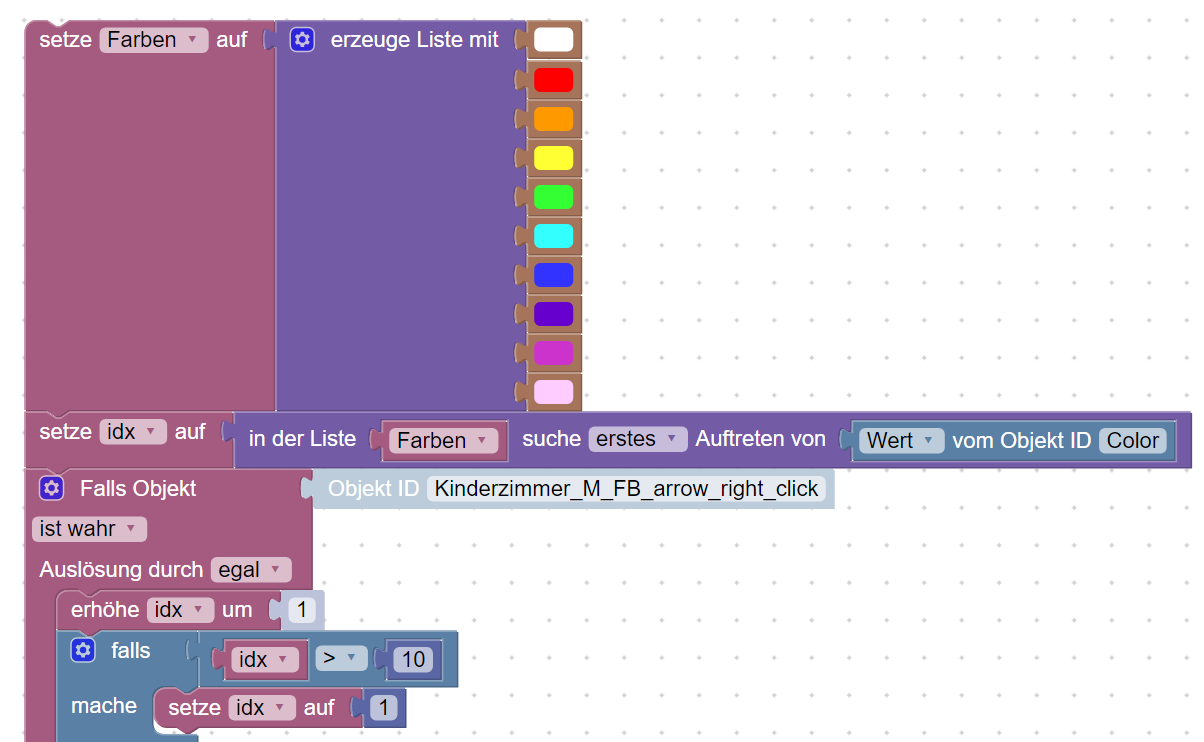Select the 'erhöhe' block label
This screenshot has width=1204, height=742.
click(105, 610)
